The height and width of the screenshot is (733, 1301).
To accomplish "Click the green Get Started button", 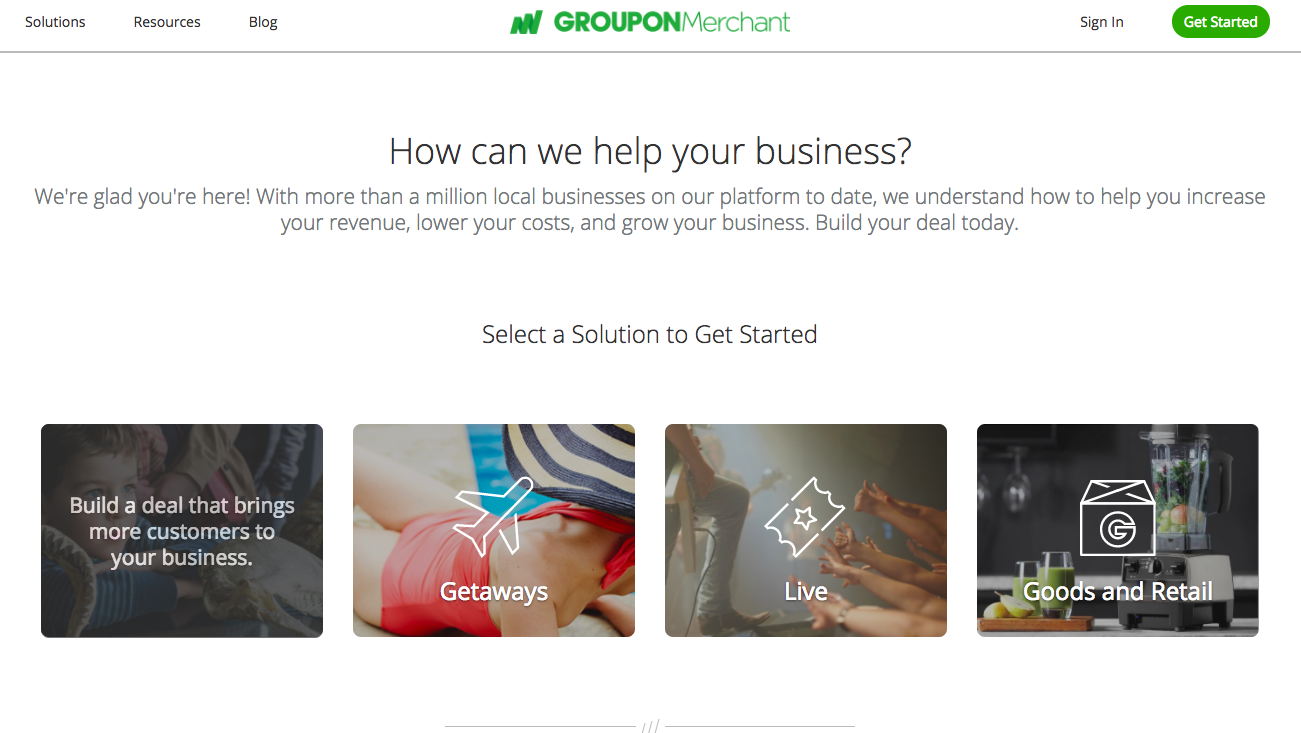I will click(1220, 22).
